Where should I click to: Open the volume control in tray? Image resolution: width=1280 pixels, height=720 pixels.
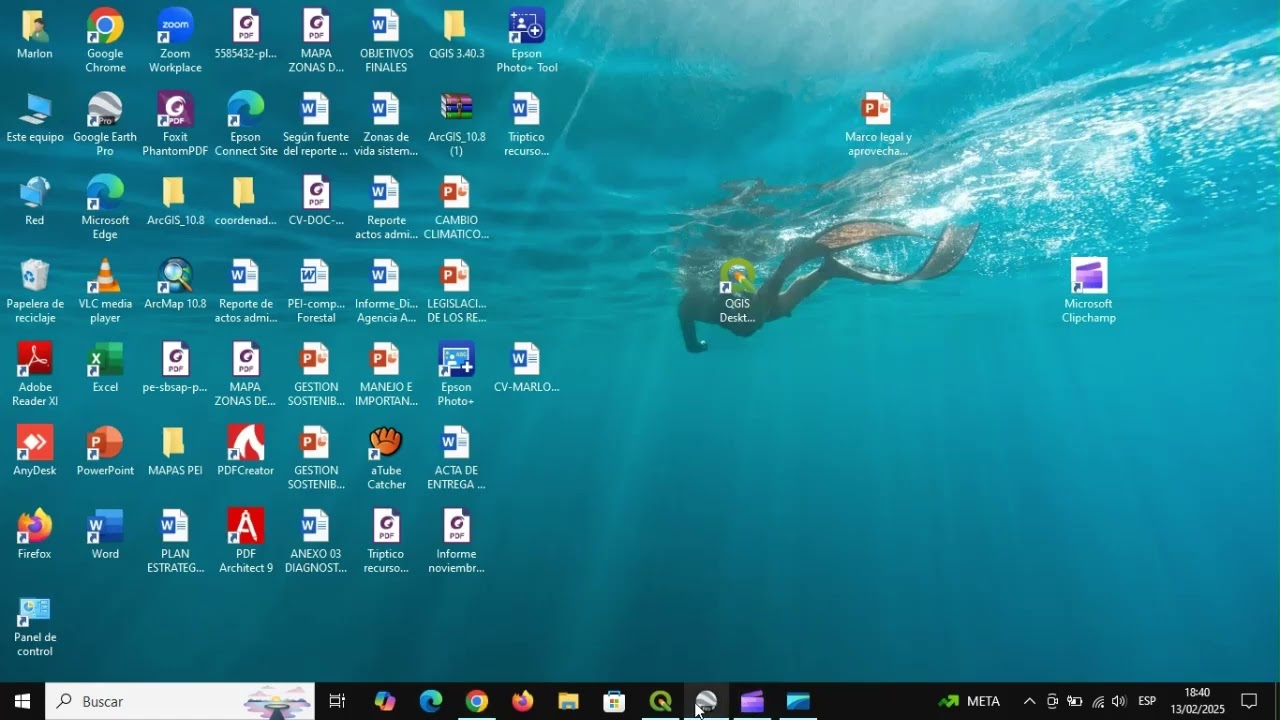pyautogui.click(x=1118, y=701)
